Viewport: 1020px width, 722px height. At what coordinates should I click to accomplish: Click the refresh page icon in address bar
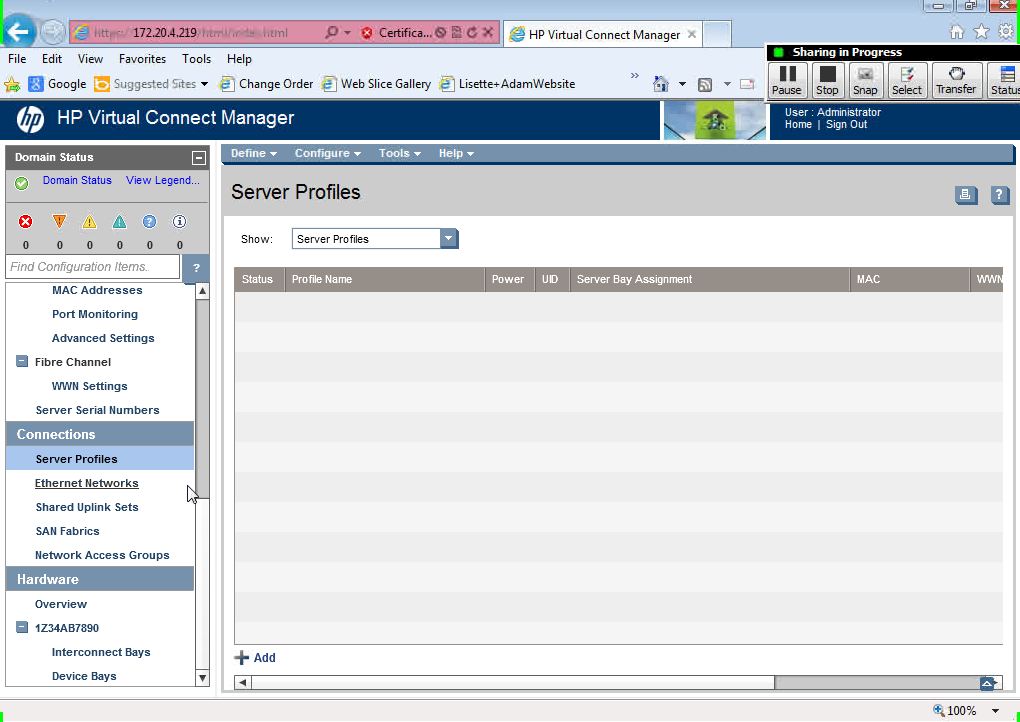(472, 32)
